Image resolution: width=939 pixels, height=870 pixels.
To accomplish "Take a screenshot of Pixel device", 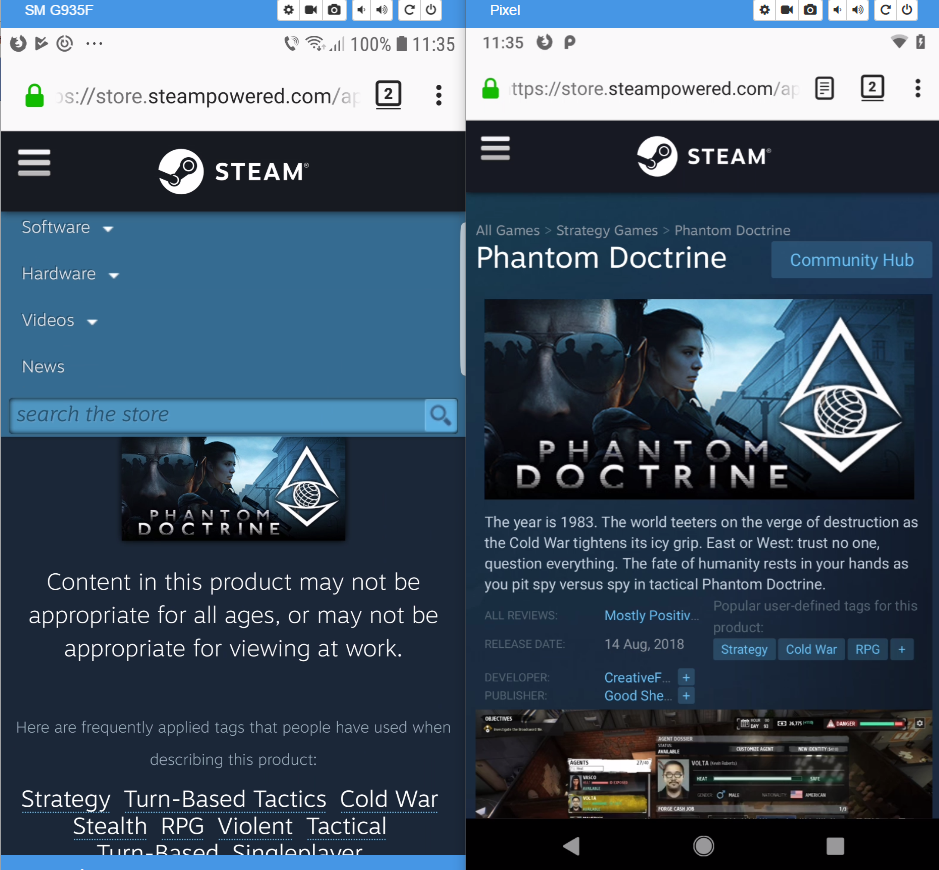I will coord(810,10).
